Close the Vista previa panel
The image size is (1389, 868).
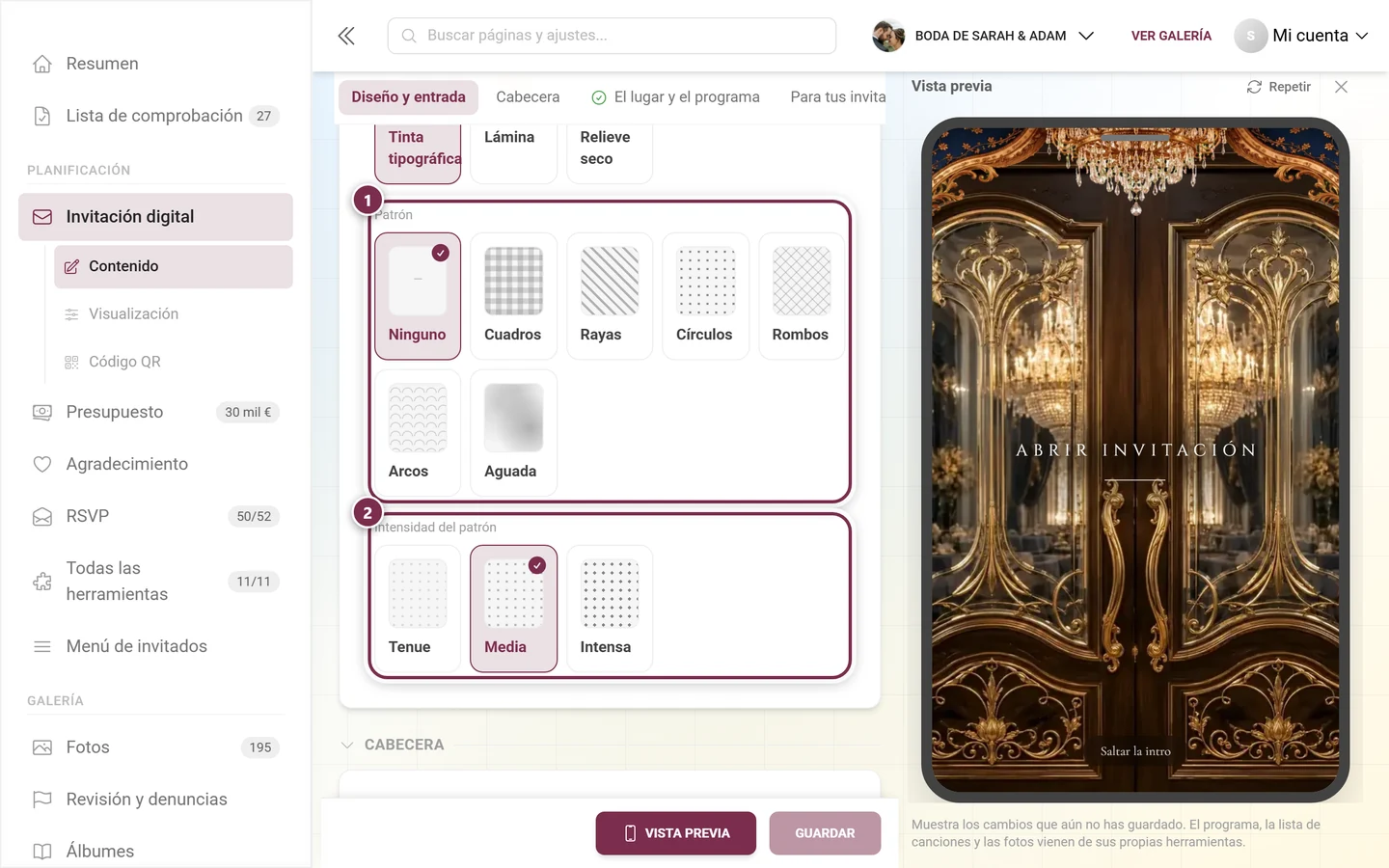pos(1341,87)
